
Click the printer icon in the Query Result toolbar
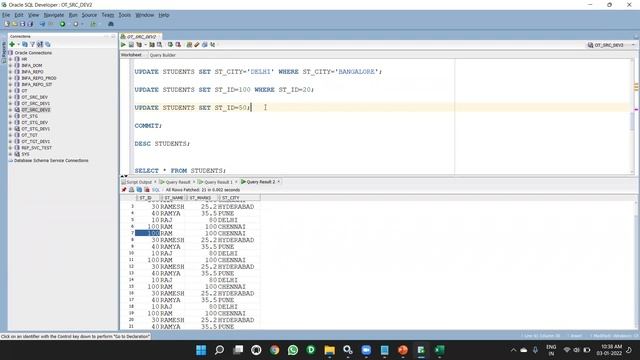131,190
